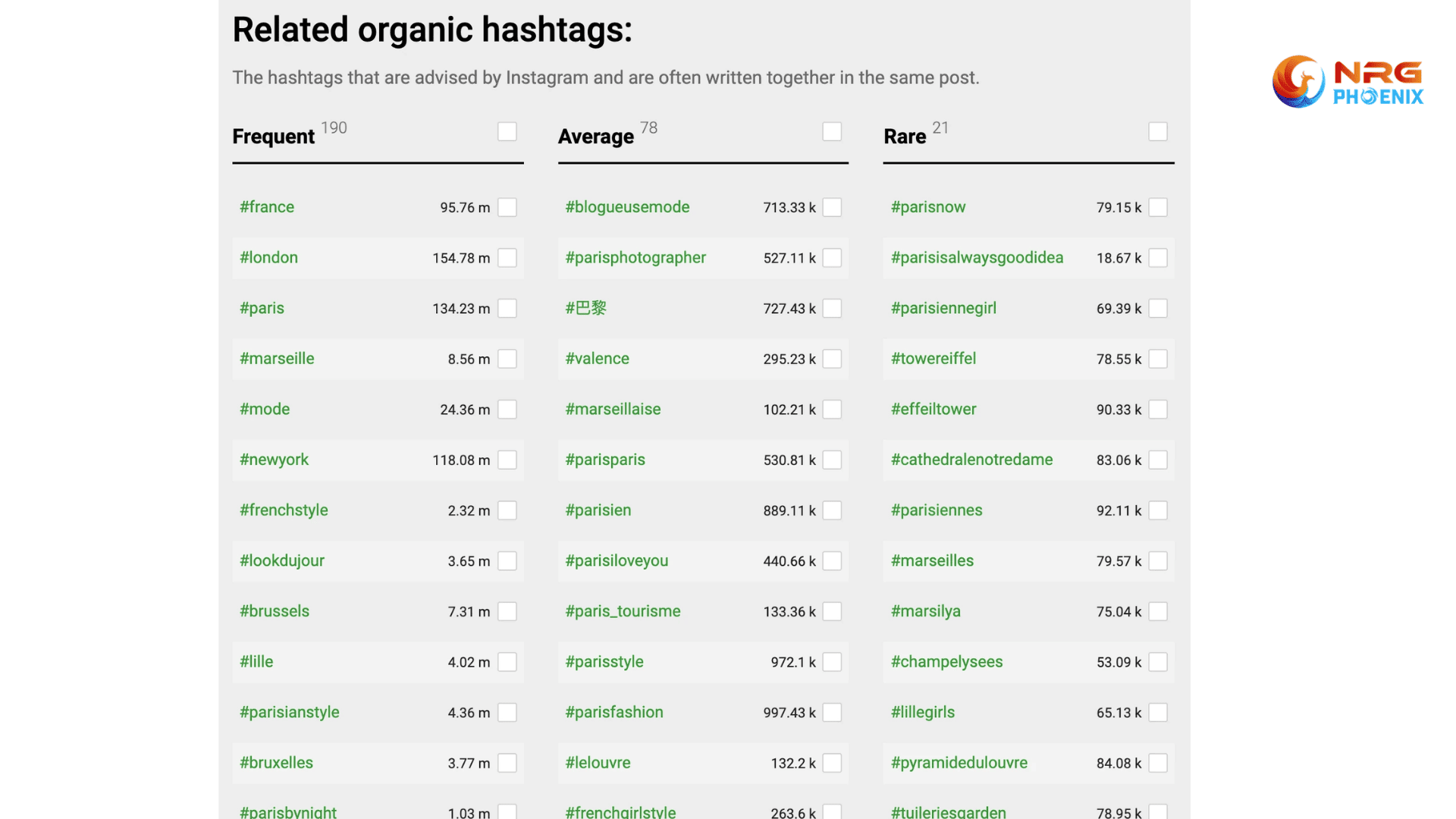Viewport: 1456px width, 819px height.
Task: Open the #parisisalwaysgoodidea link
Action: pos(977,258)
